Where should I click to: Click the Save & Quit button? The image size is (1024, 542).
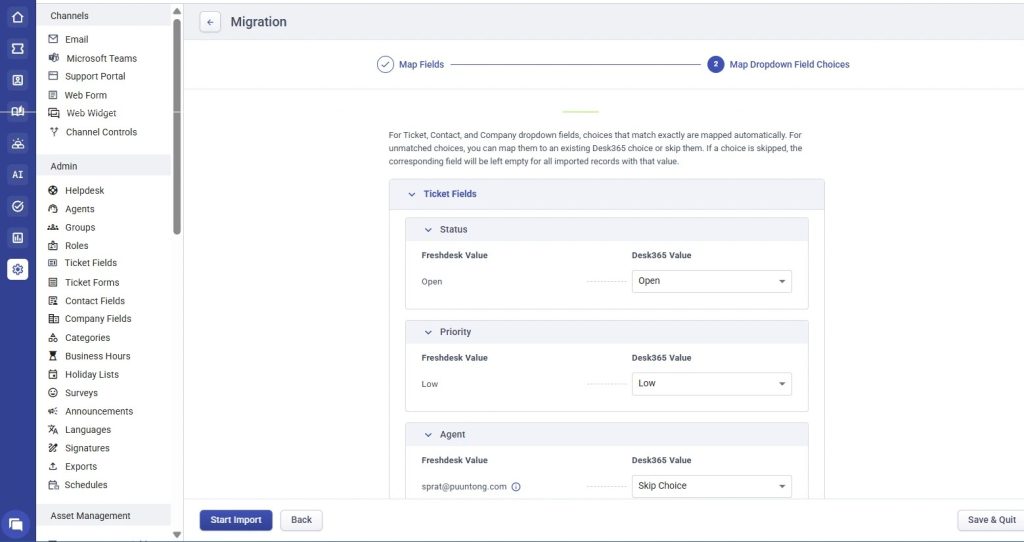click(x=991, y=520)
